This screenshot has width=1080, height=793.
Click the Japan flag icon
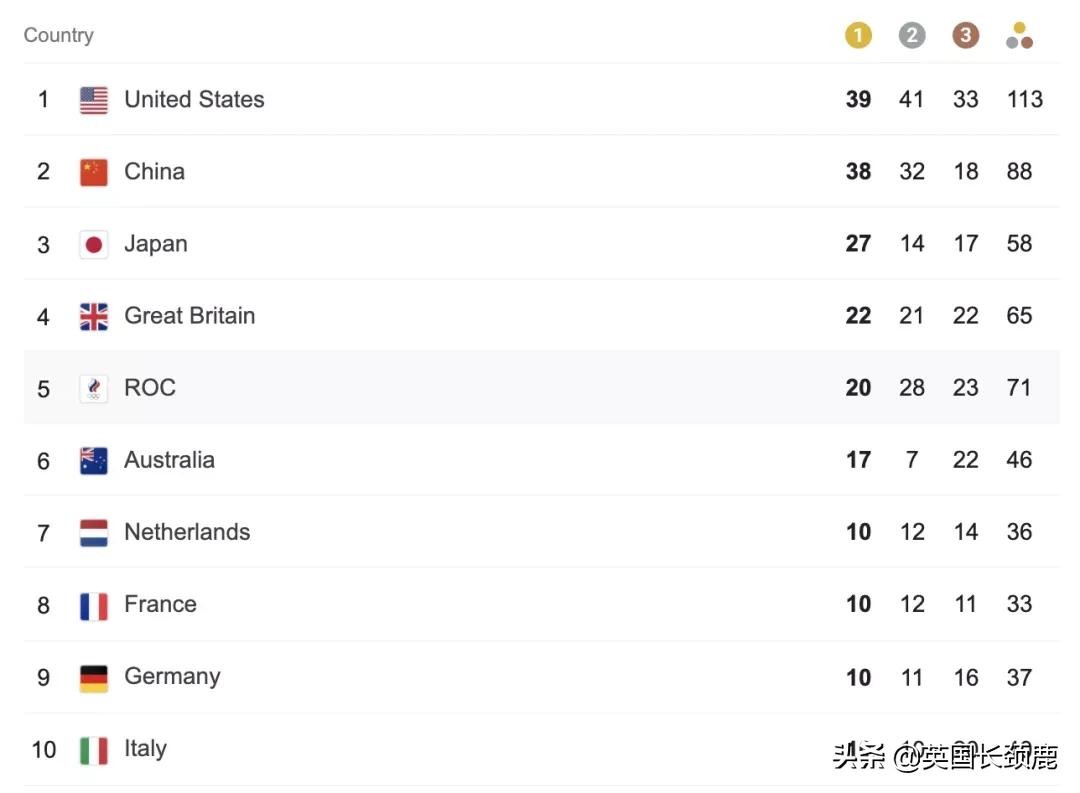(x=94, y=244)
